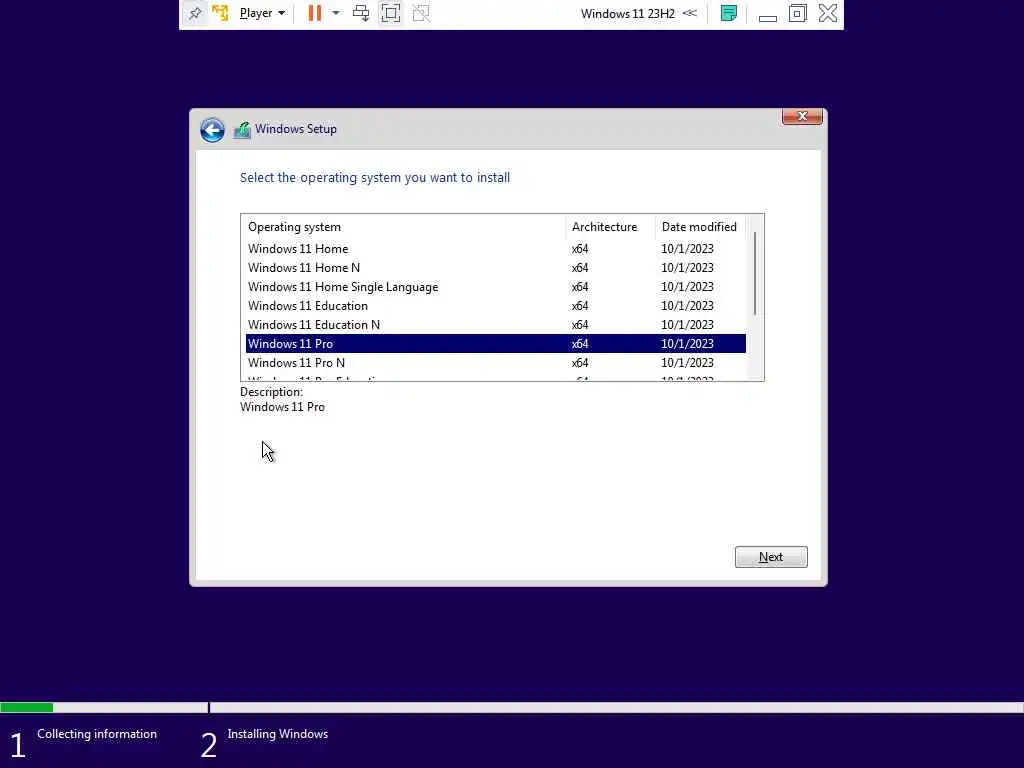Click the pin toolbar icon
Image resolution: width=1024 pixels, height=768 pixels.
click(195, 13)
